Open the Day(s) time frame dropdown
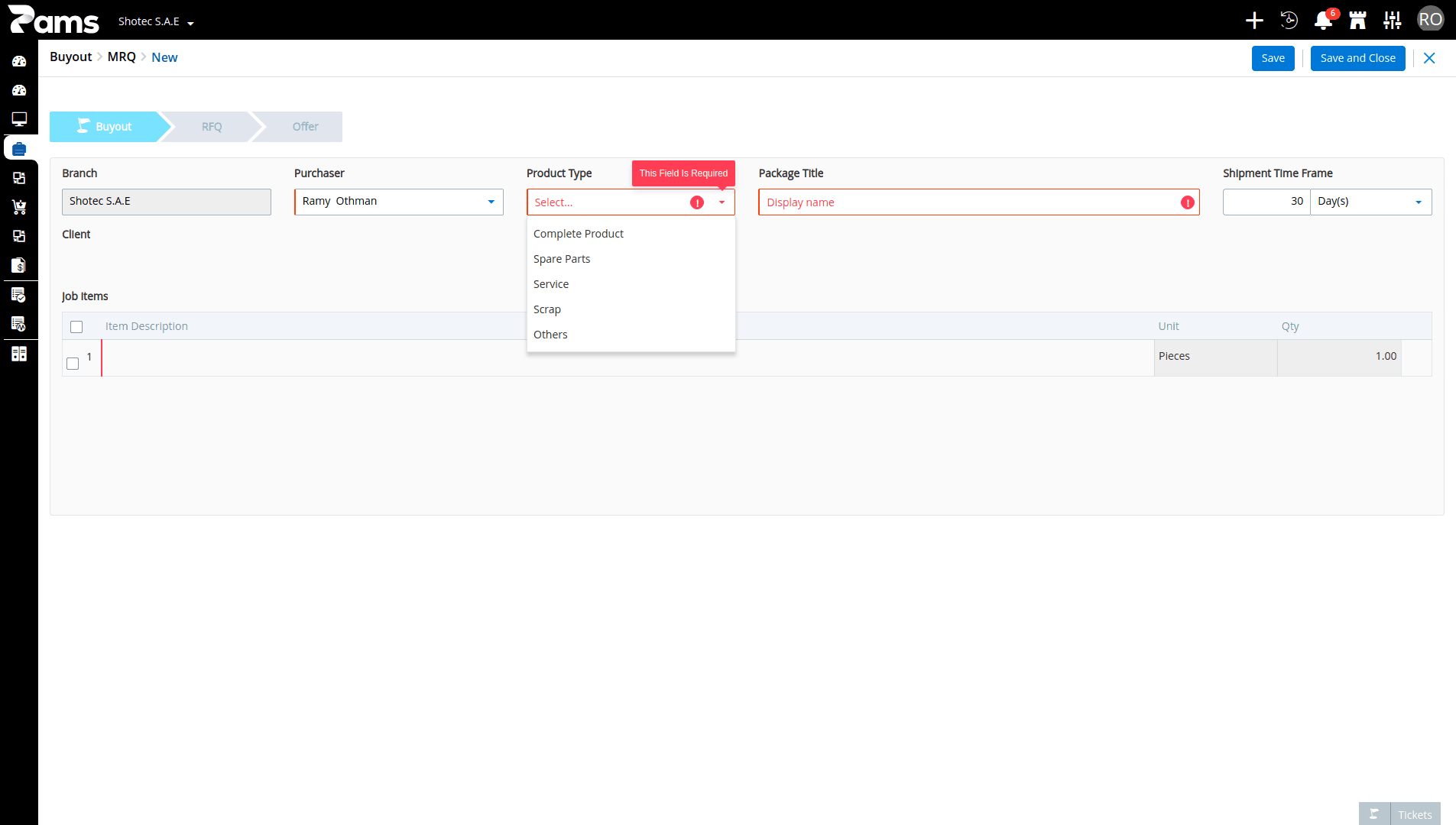The image size is (1456, 825). 1371,202
